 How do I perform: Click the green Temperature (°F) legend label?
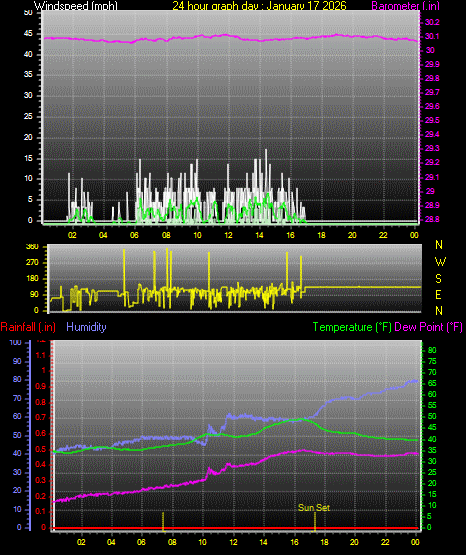pos(352,327)
